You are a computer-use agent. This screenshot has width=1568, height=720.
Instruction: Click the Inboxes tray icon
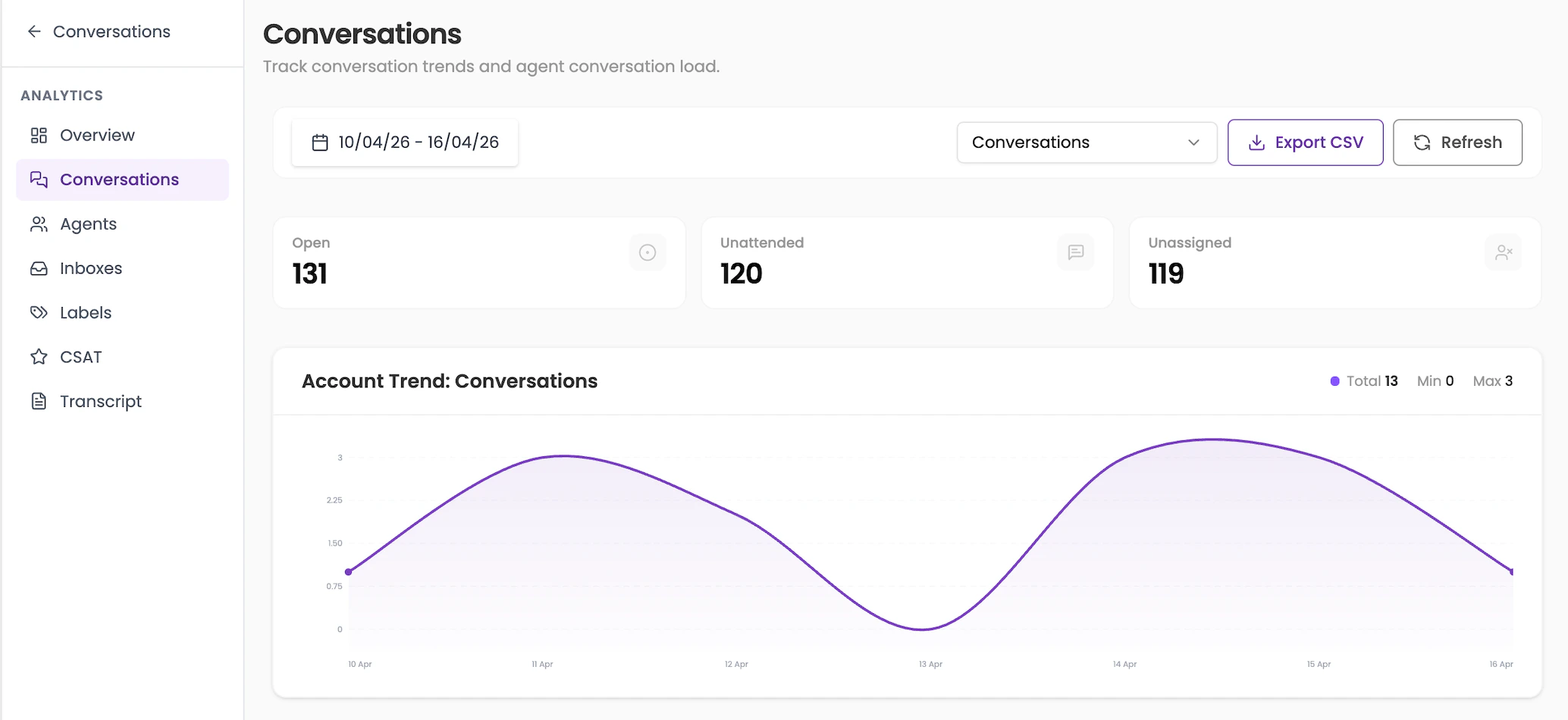[x=39, y=268]
